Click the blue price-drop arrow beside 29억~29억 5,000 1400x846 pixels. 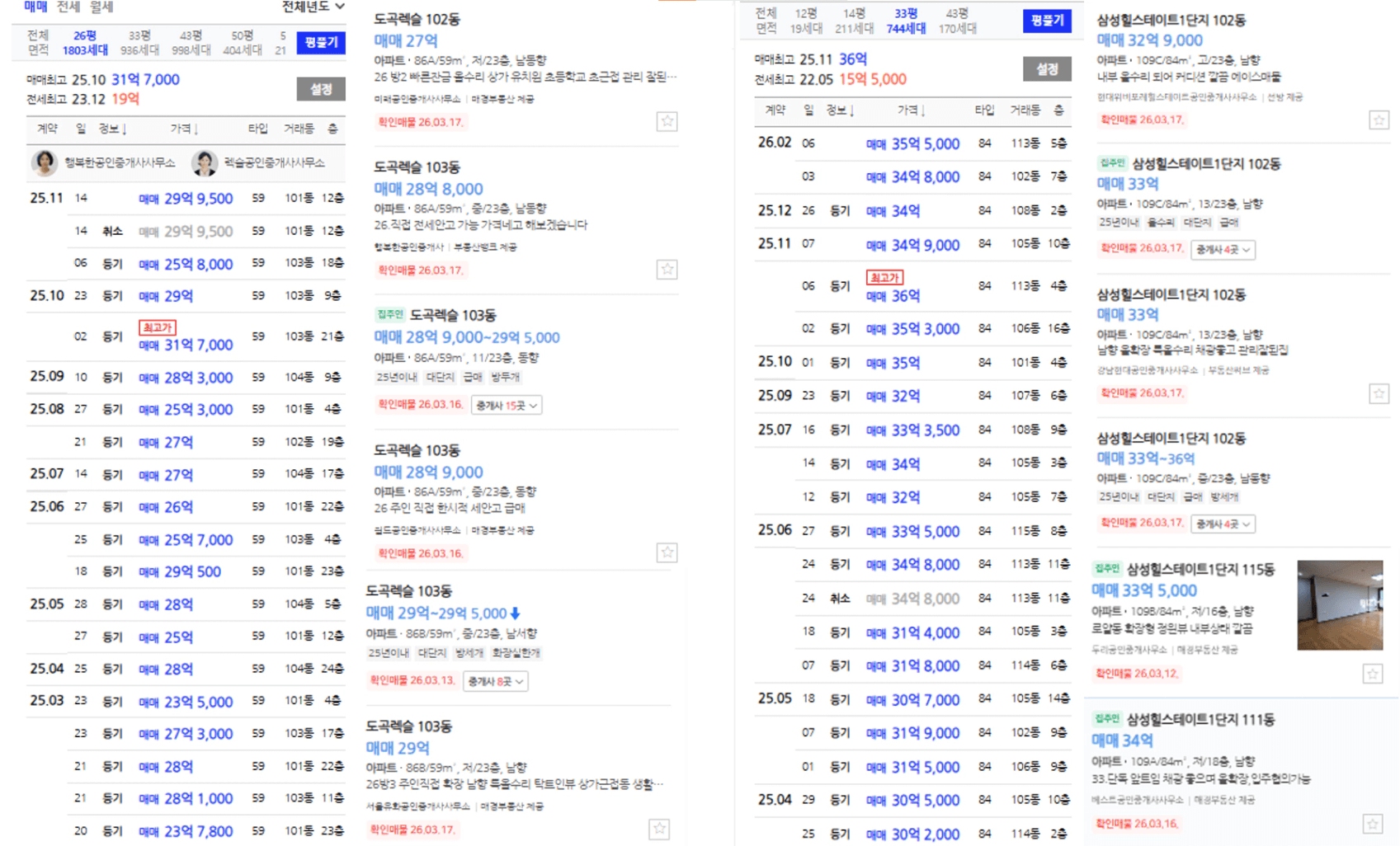coord(516,613)
